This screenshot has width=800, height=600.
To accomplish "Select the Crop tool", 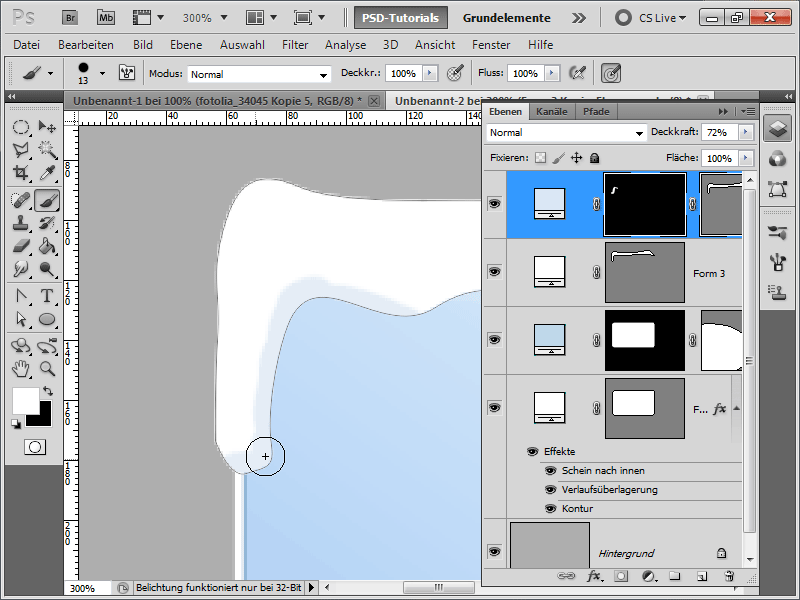I will 21,172.
